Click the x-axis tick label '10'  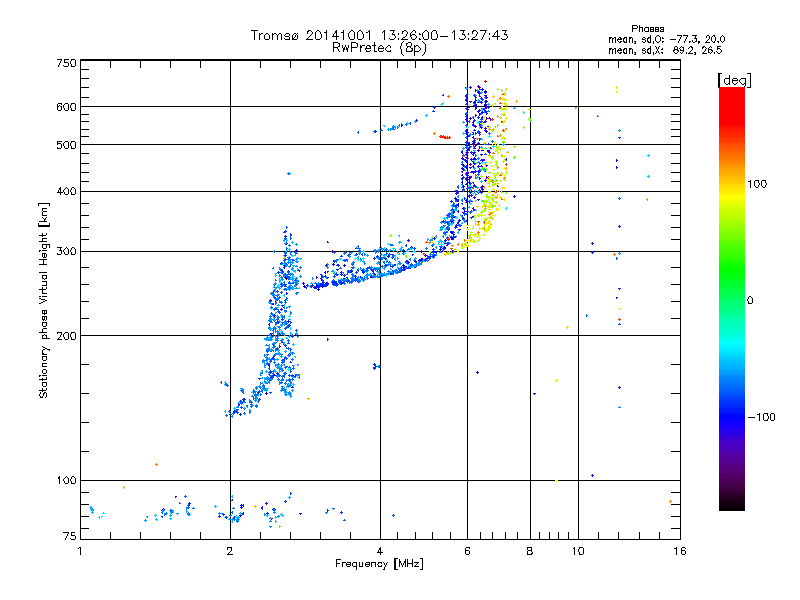(578, 551)
